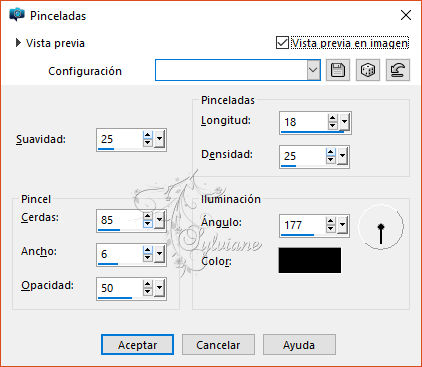Click the Cancelar button
Viewport: 422px width, 367px height.
click(x=218, y=345)
